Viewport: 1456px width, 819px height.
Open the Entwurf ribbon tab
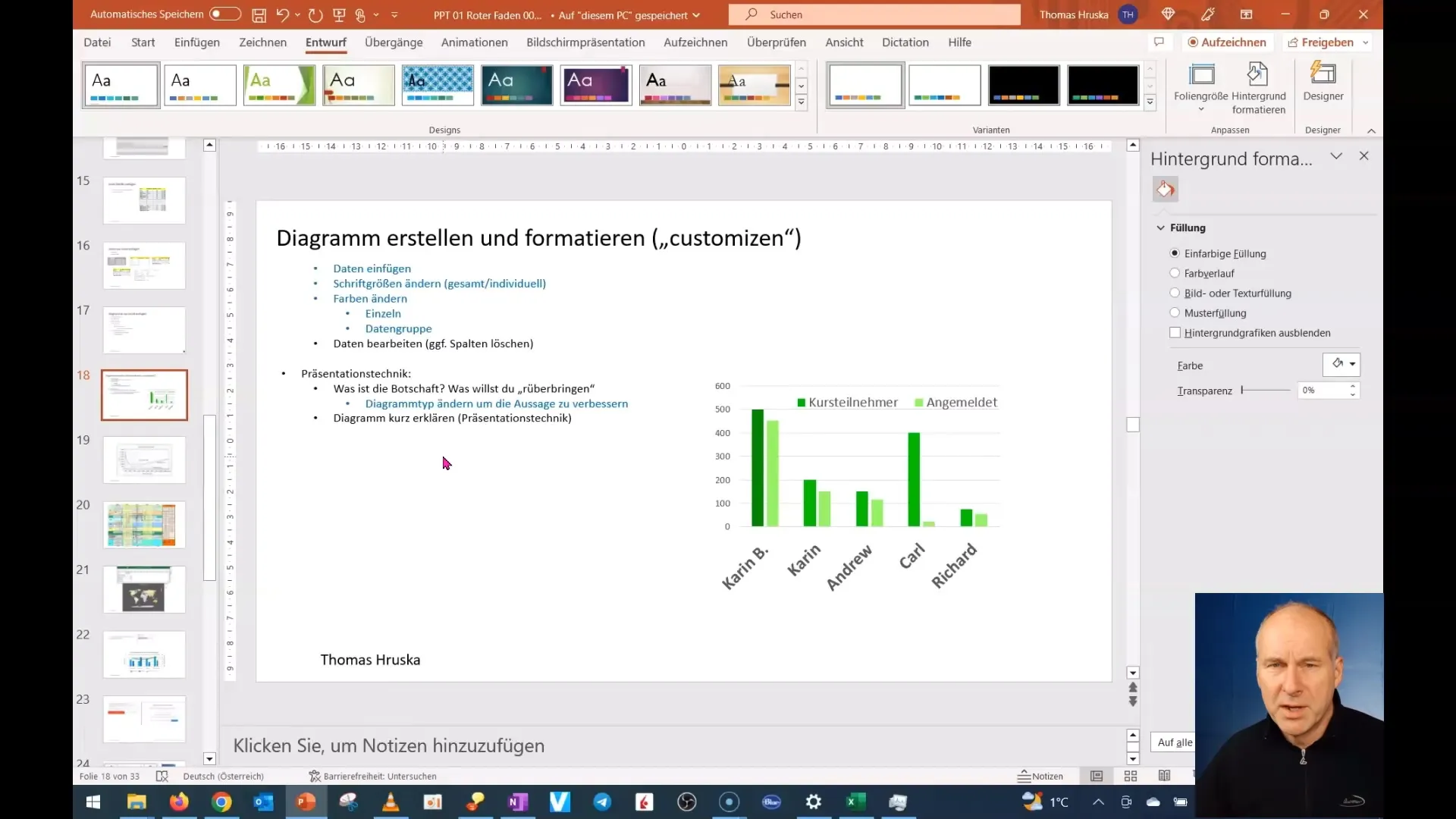pyautogui.click(x=325, y=42)
